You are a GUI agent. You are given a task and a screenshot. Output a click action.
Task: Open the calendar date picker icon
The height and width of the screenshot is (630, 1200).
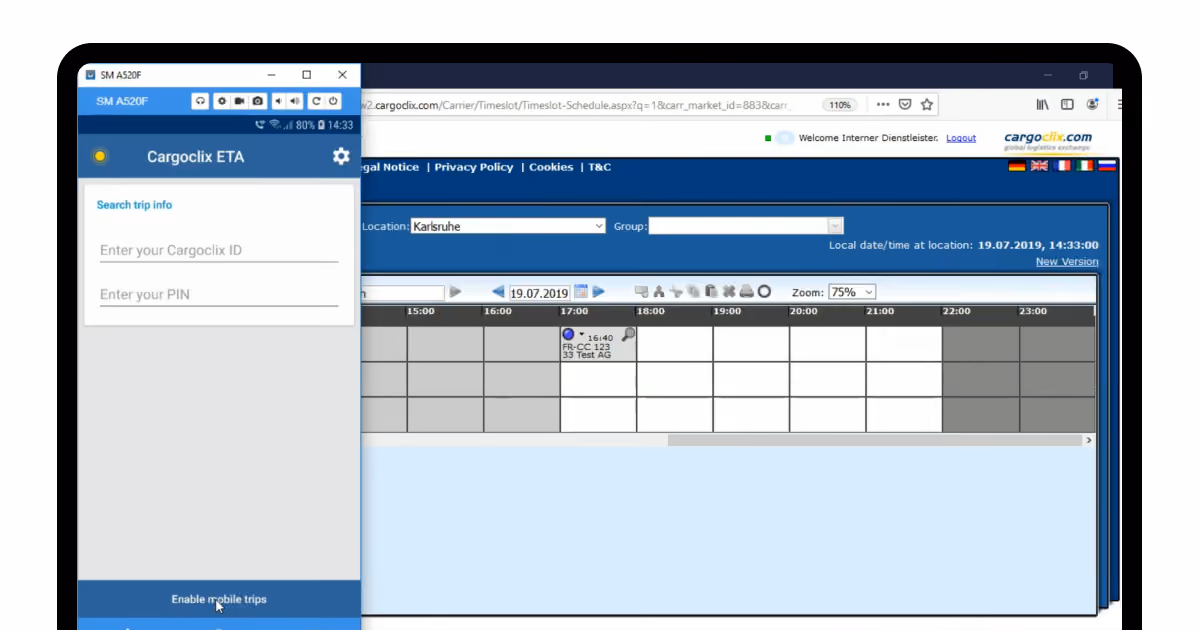tap(581, 292)
